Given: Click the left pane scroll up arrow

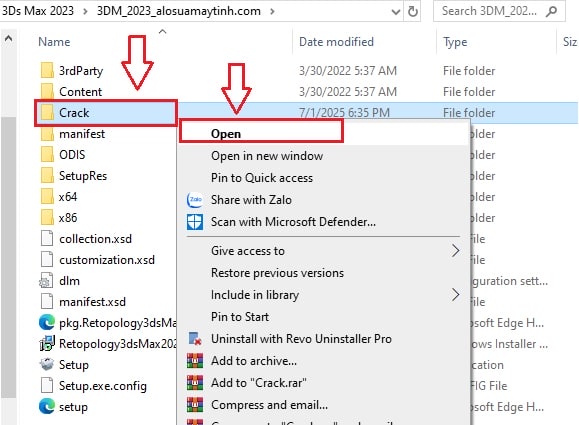Looking at the screenshot, I should click(8, 38).
